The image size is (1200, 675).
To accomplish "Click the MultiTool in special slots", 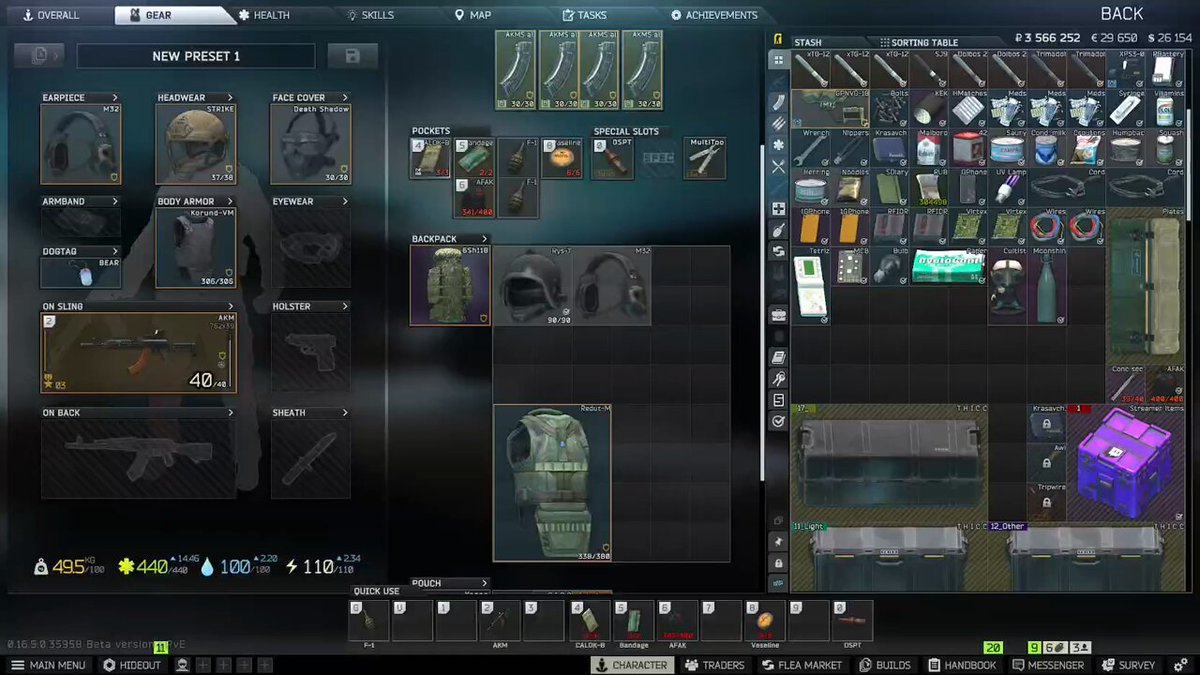I will pos(705,159).
